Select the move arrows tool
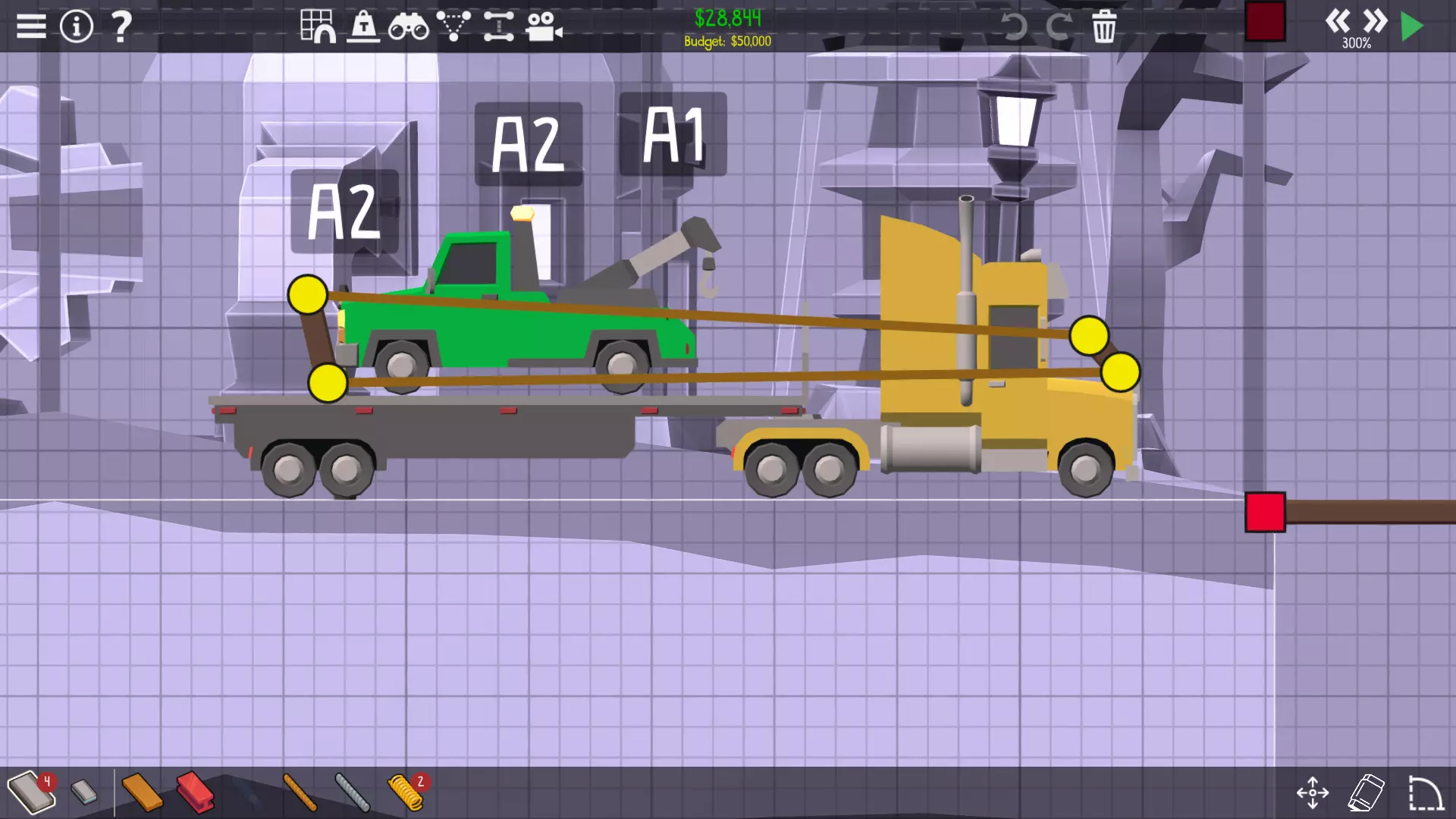This screenshot has height=819, width=1456. 1312,793
